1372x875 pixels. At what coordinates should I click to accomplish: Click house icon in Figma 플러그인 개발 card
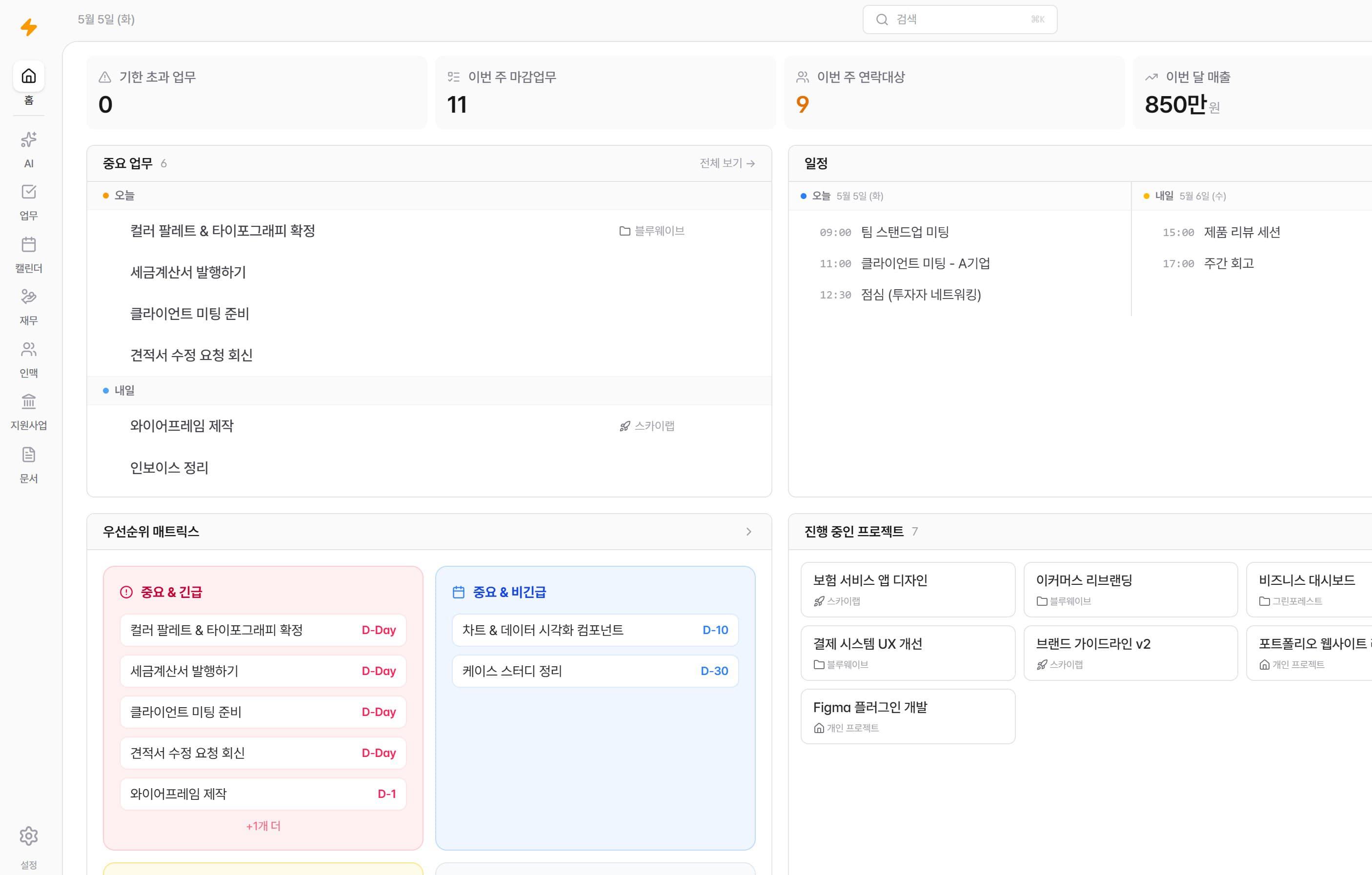[x=819, y=727]
